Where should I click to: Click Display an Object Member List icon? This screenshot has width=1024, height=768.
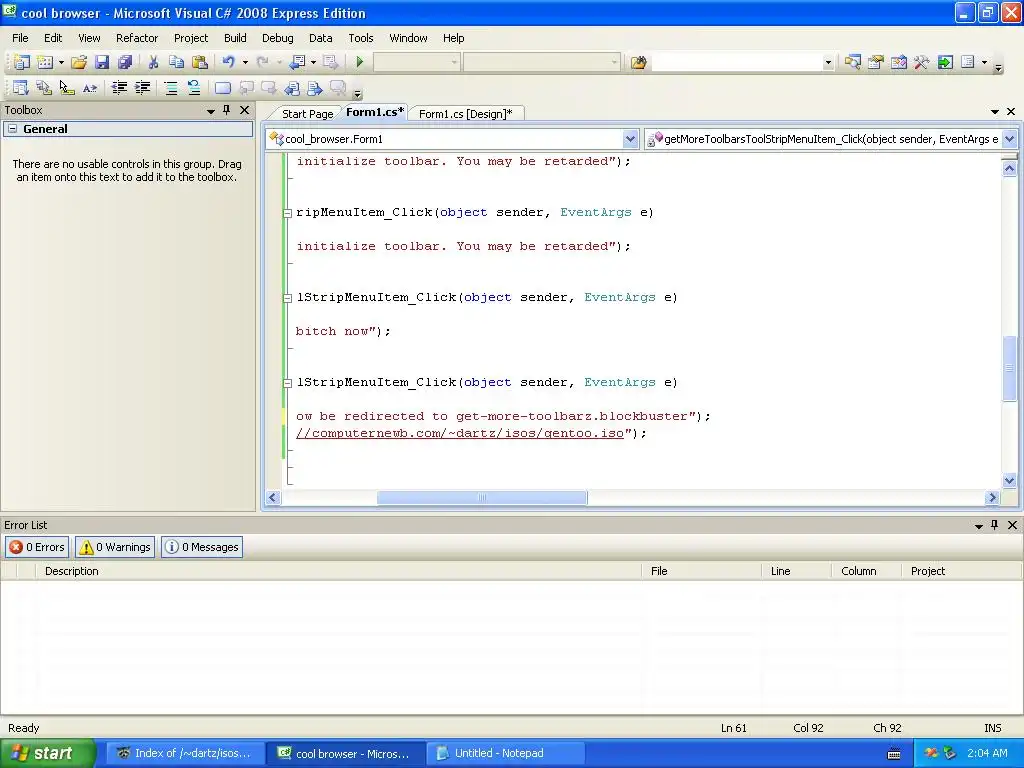coord(20,88)
